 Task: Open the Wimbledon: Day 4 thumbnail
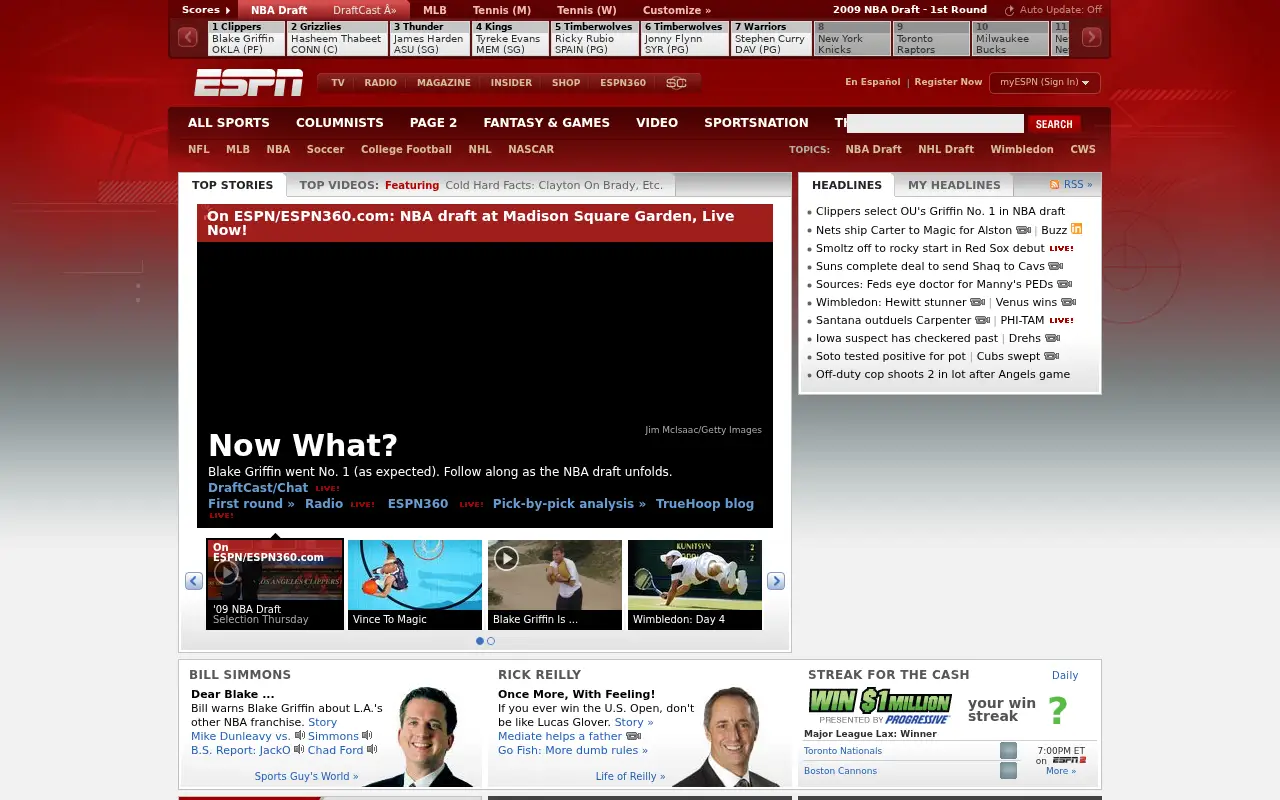point(695,585)
